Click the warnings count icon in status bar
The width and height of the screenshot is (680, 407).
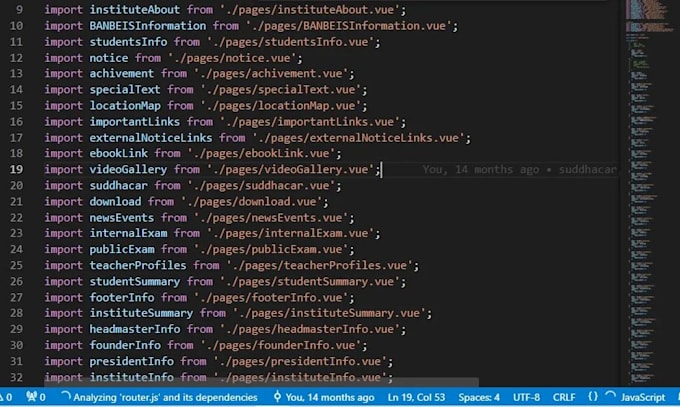(5, 397)
